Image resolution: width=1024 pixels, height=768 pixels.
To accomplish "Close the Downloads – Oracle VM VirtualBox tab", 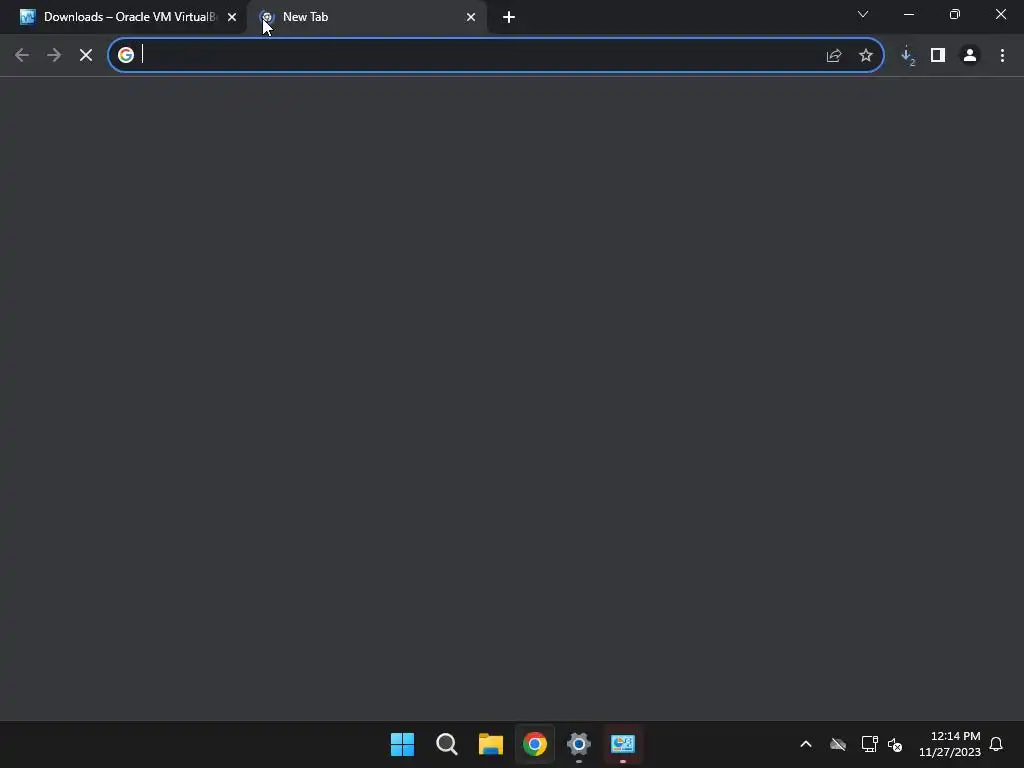I will (232, 17).
